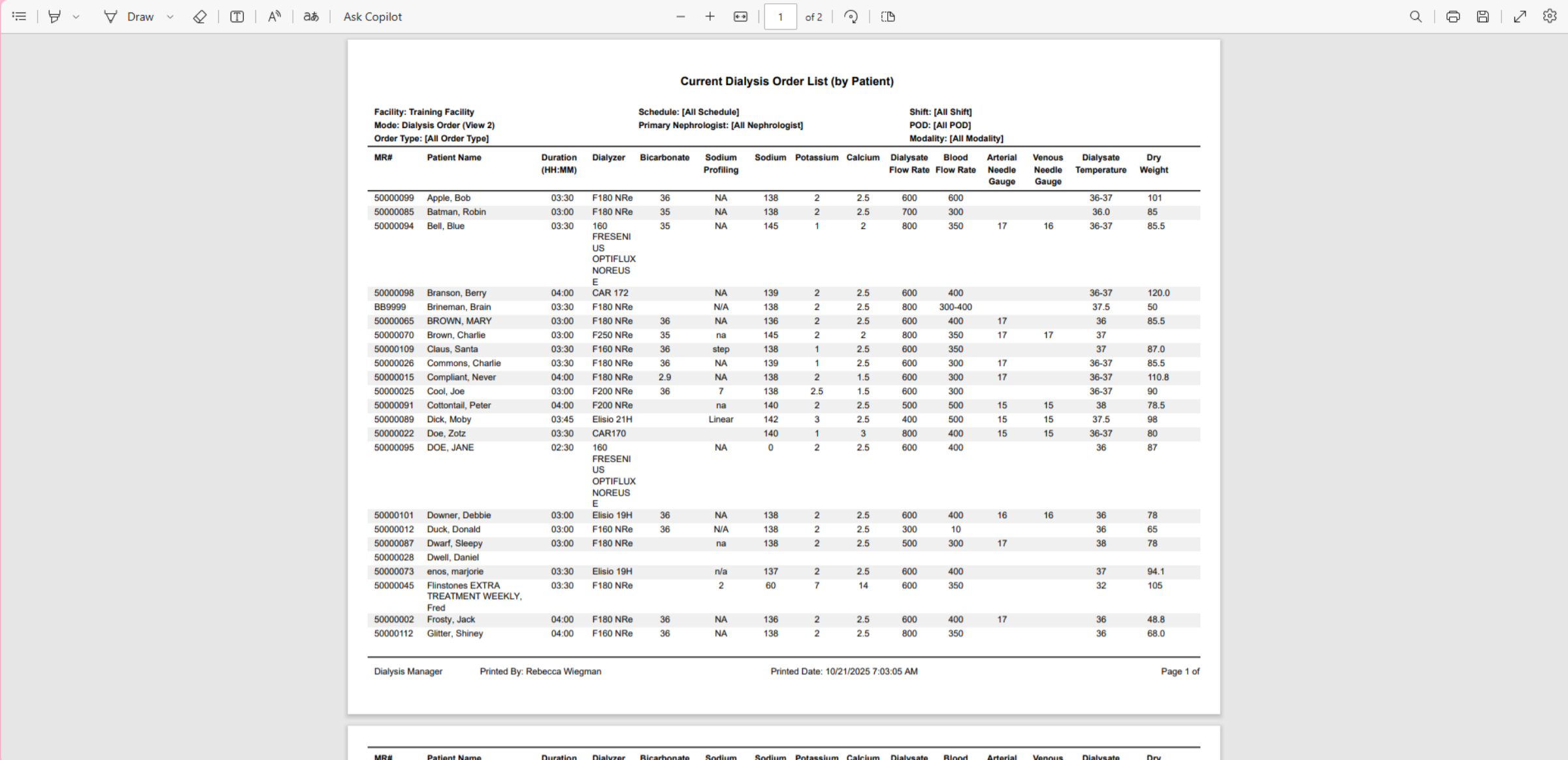1568x760 pixels.
Task: Click the 'Bicarbonate' column header
Action: 664,157
